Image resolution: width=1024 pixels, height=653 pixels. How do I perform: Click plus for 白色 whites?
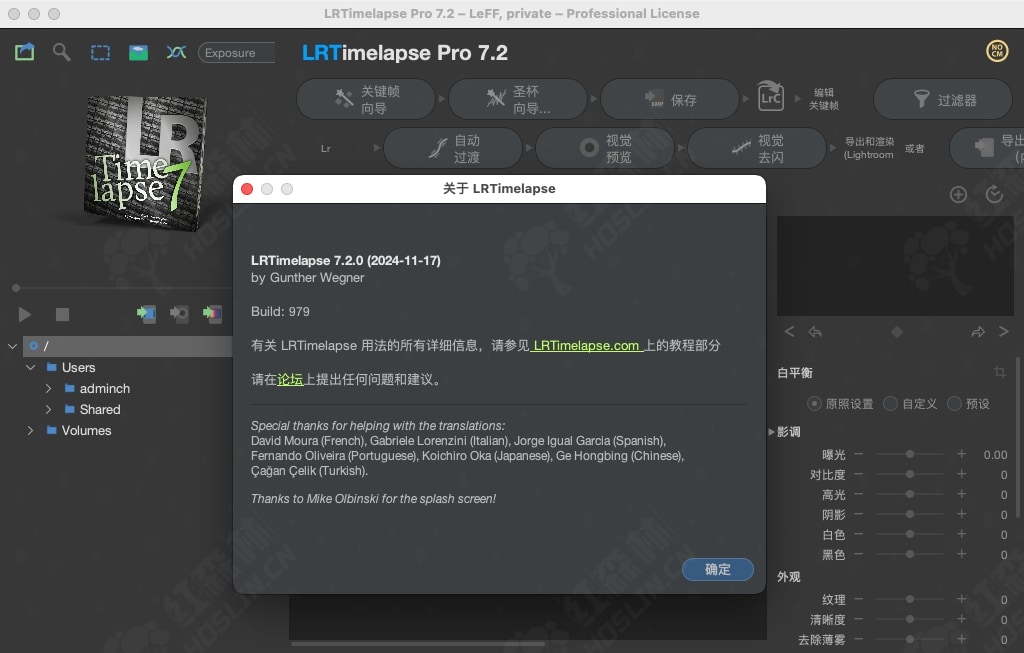coord(961,534)
